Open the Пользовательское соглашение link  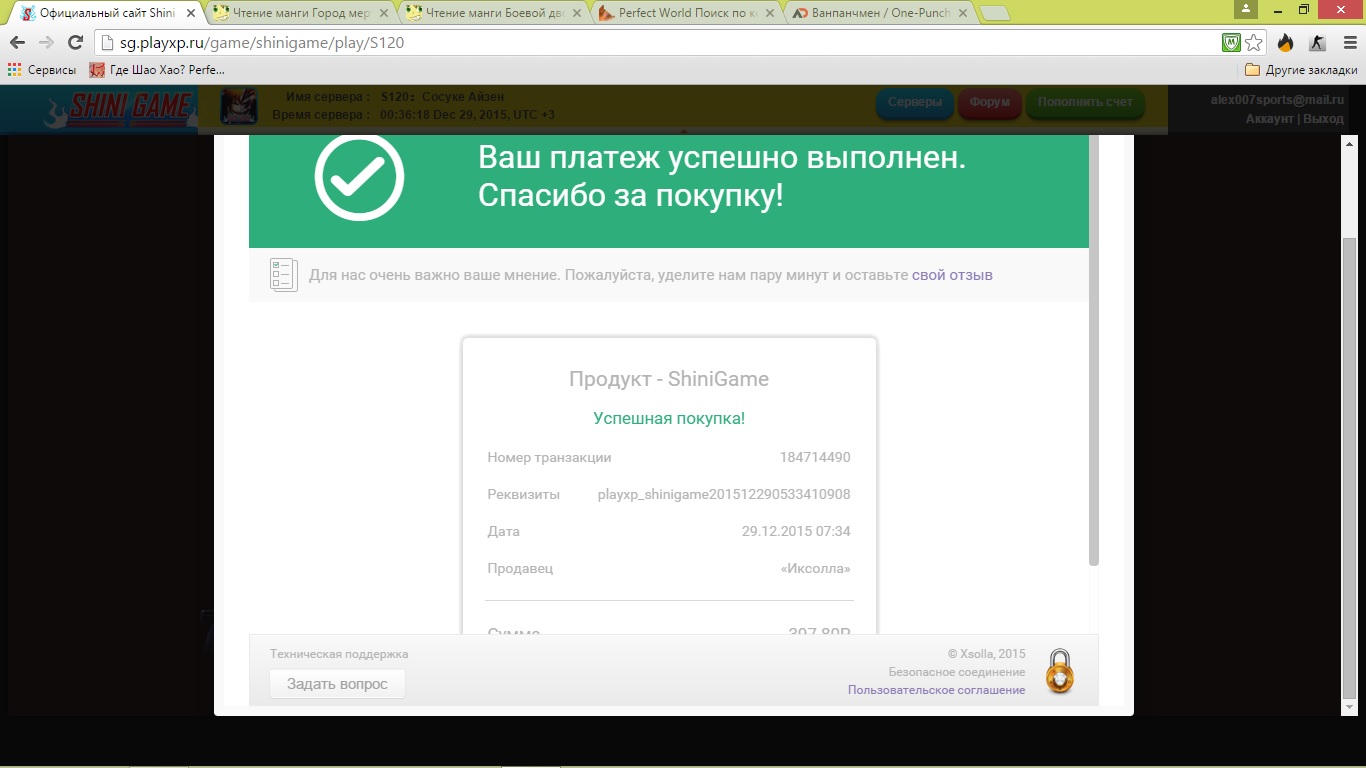tap(936, 690)
